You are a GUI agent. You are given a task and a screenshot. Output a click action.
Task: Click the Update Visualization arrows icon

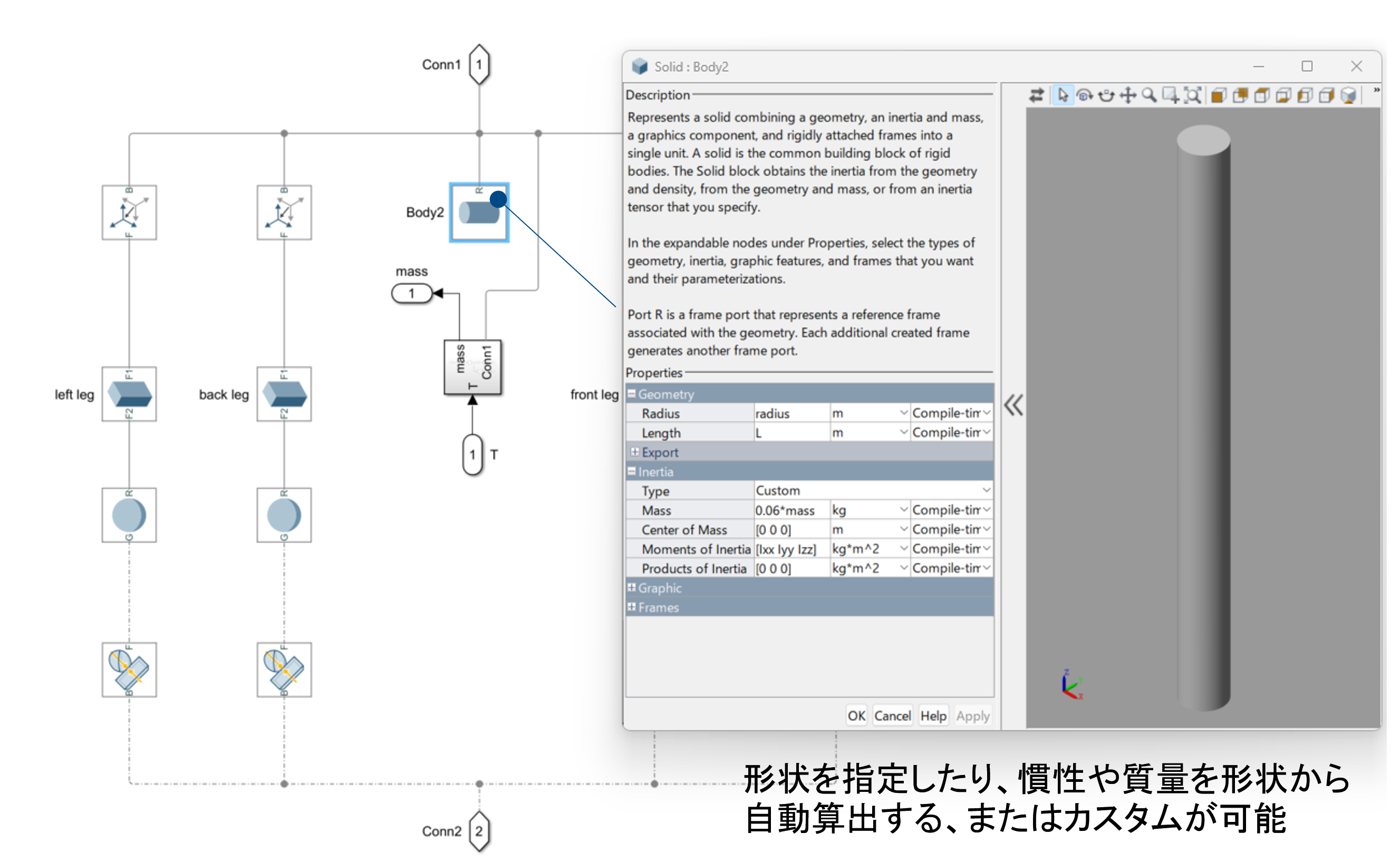(x=1036, y=95)
